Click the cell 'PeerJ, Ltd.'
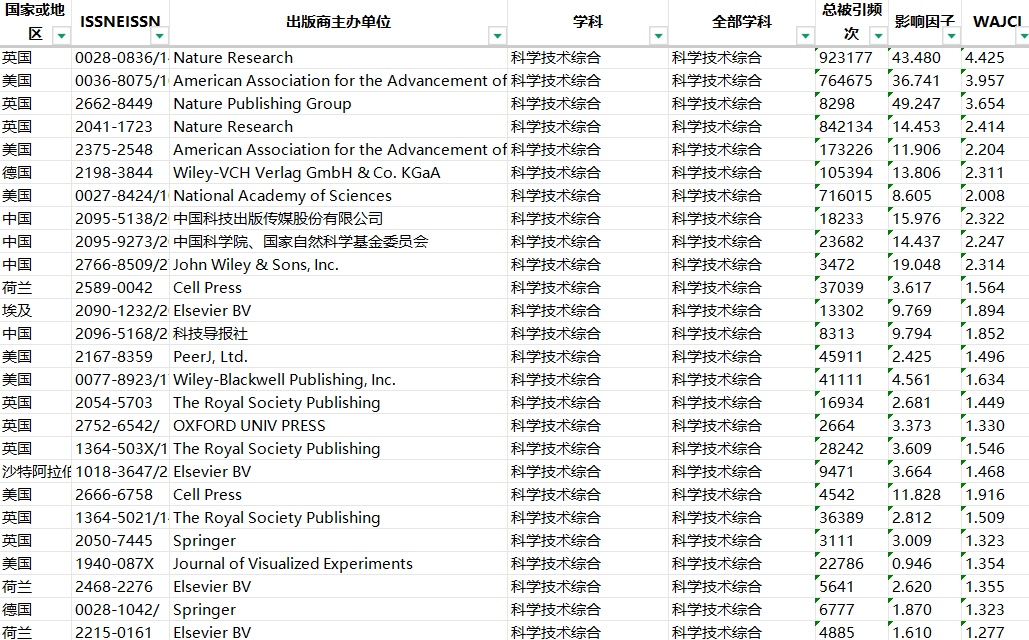This screenshot has width=1029, height=640. point(339,356)
